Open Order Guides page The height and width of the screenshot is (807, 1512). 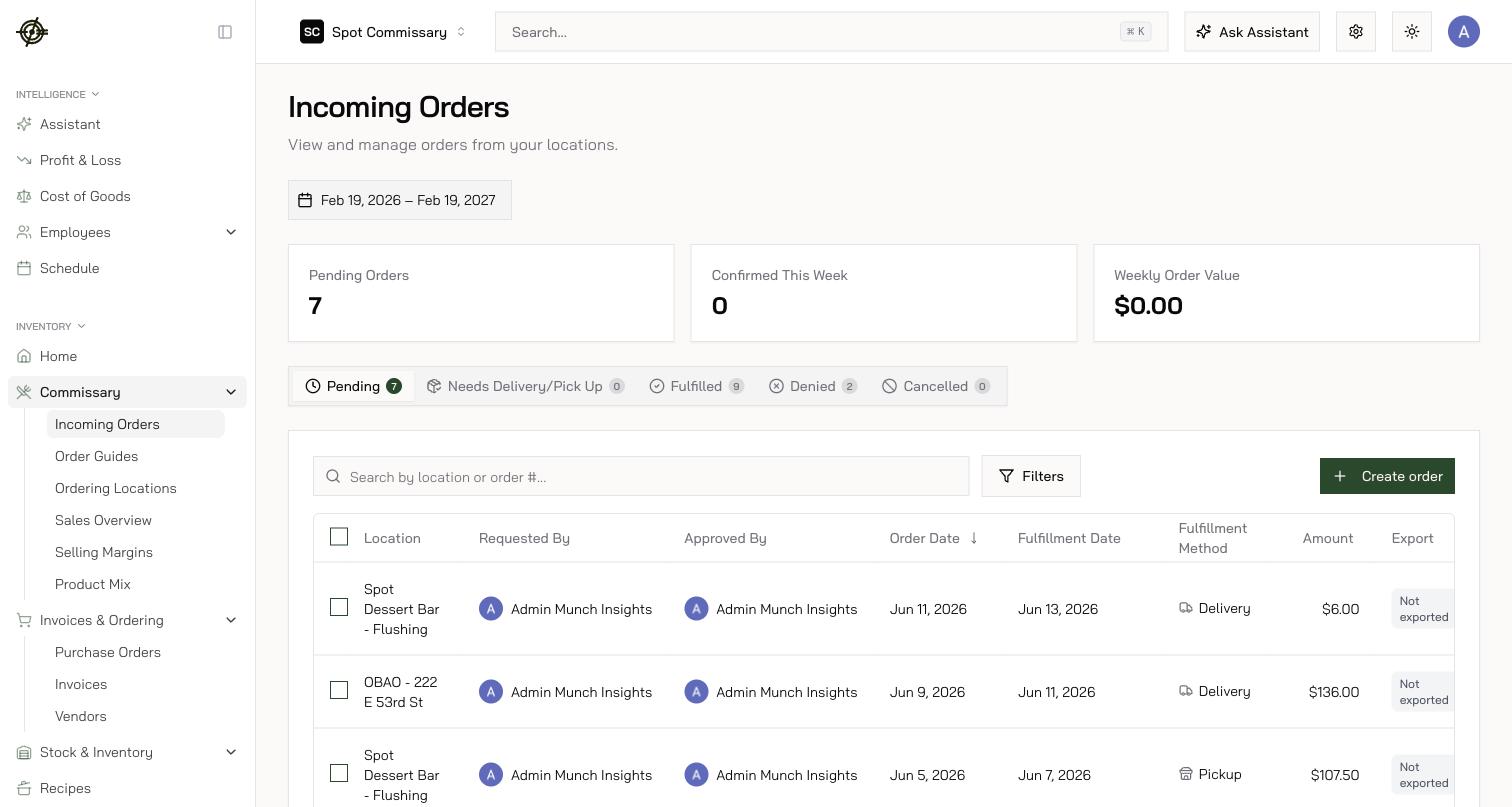96,456
